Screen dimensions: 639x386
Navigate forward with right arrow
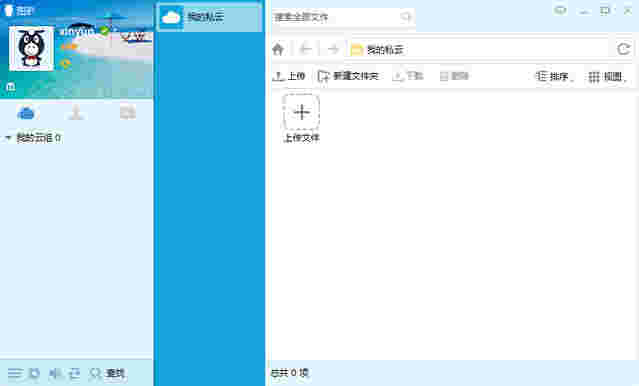click(x=333, y=49)
